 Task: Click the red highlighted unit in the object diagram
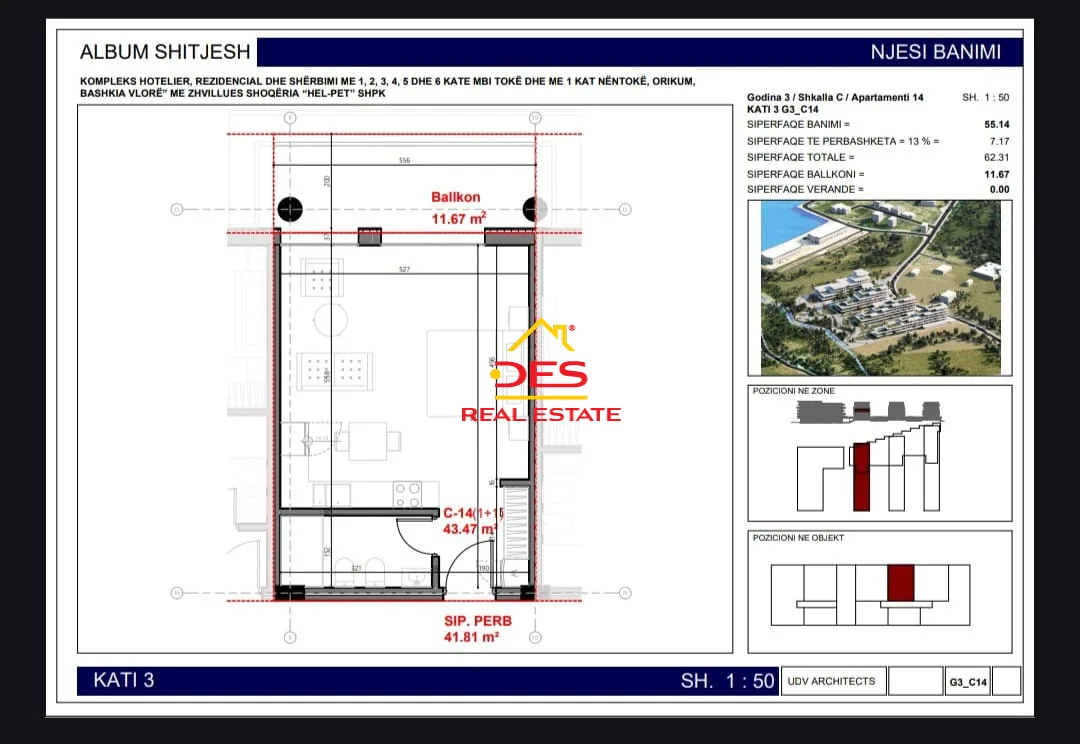900,583
